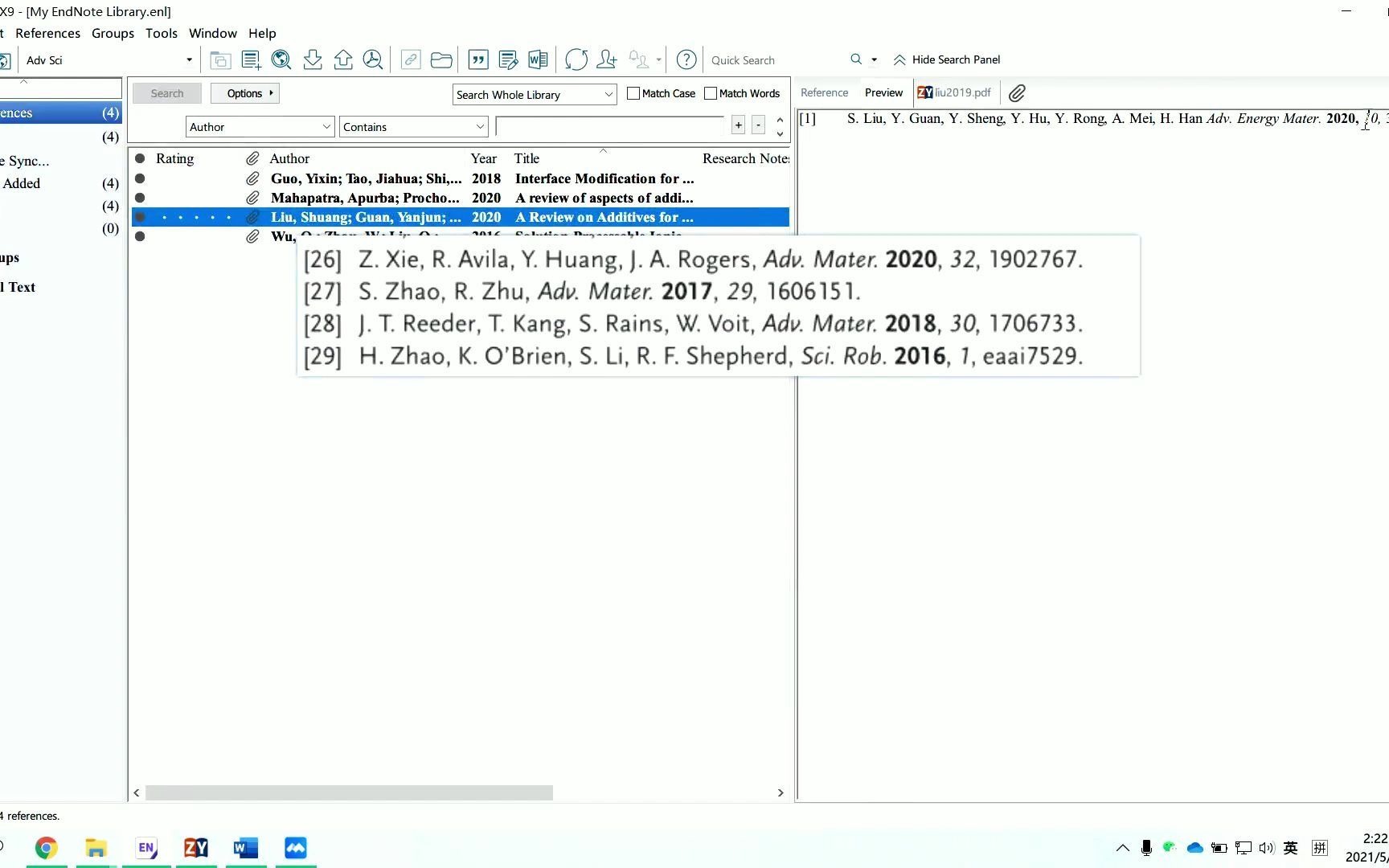Viewport: 1389px width, 868px height.
Task: Click the Format Bibliography icon
Action: 508,59
